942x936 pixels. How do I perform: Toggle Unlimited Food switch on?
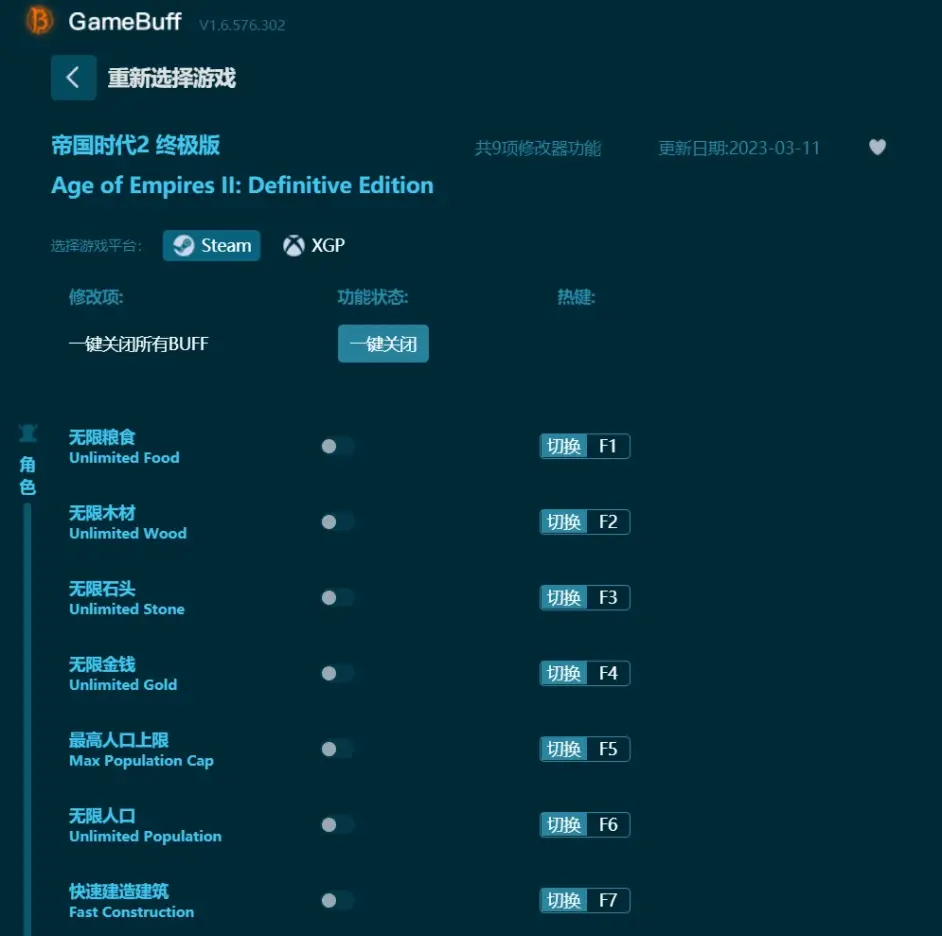(337, 446)
